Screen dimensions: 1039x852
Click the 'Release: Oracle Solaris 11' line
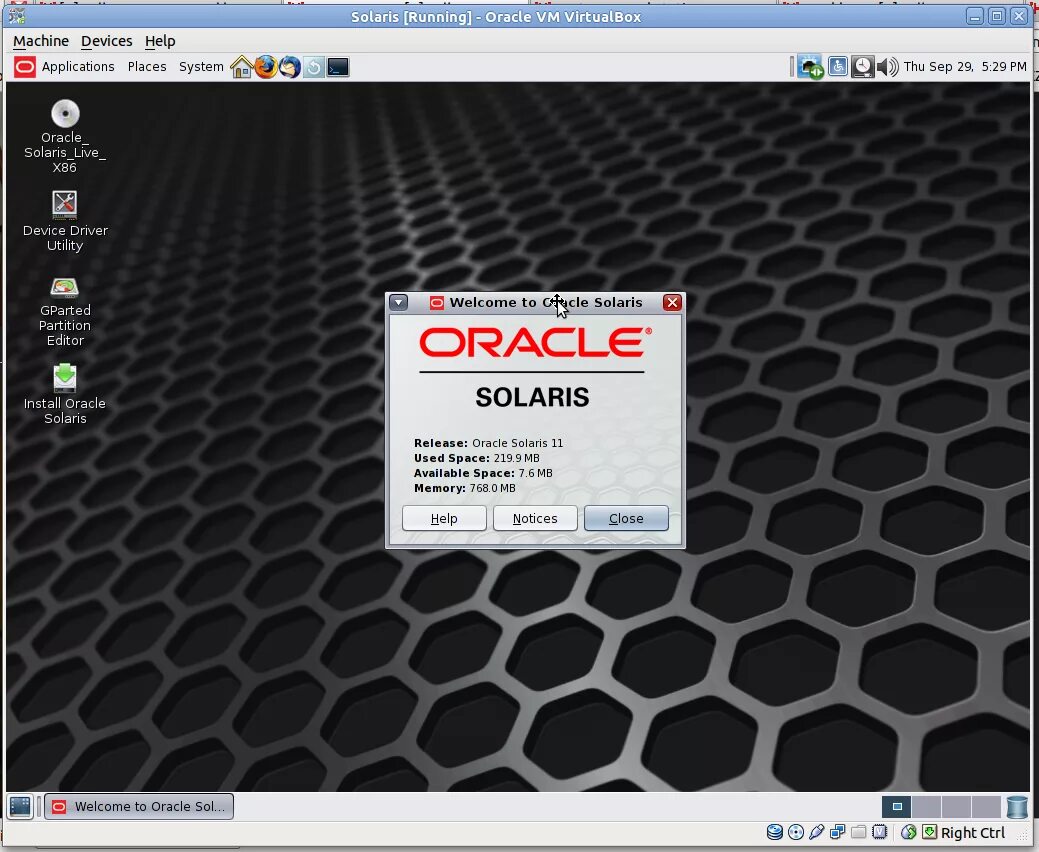[x=488, y=443]
